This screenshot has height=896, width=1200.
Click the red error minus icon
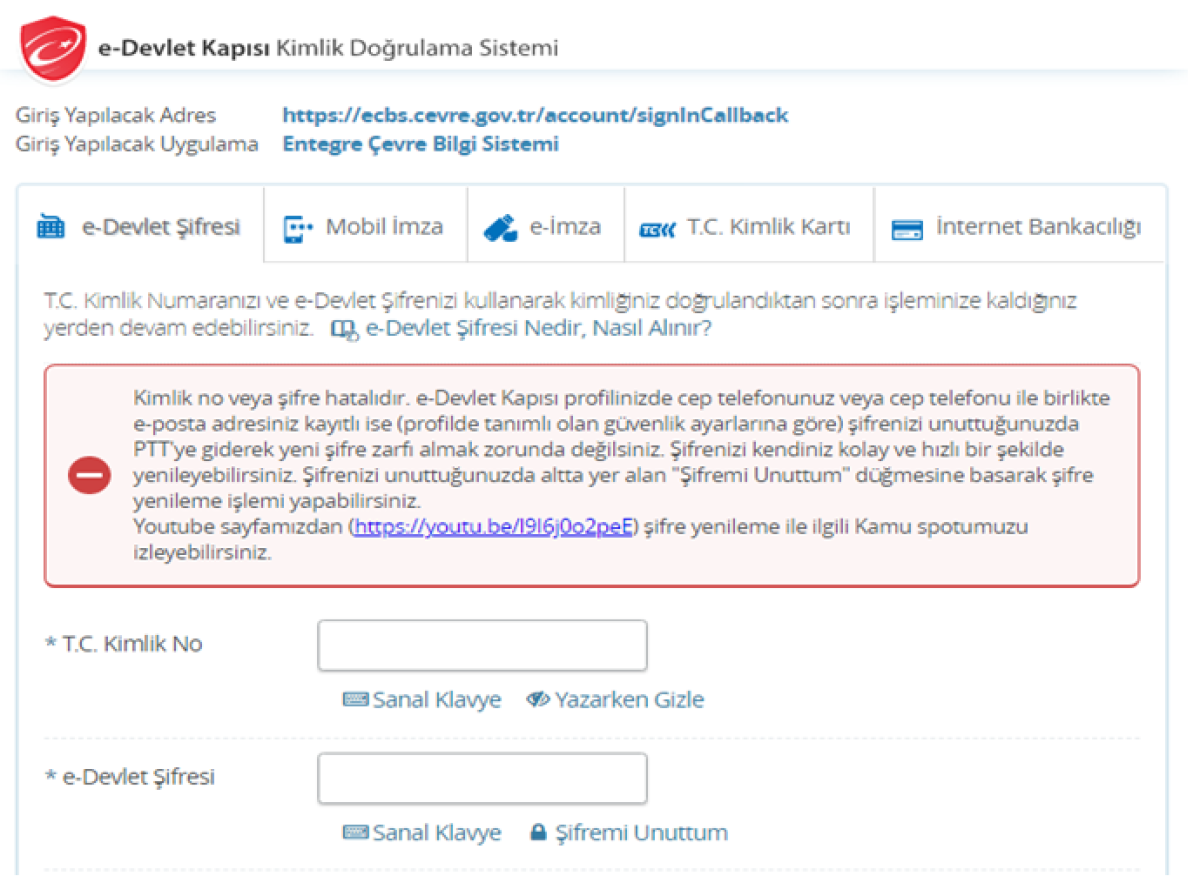point(89,476)
